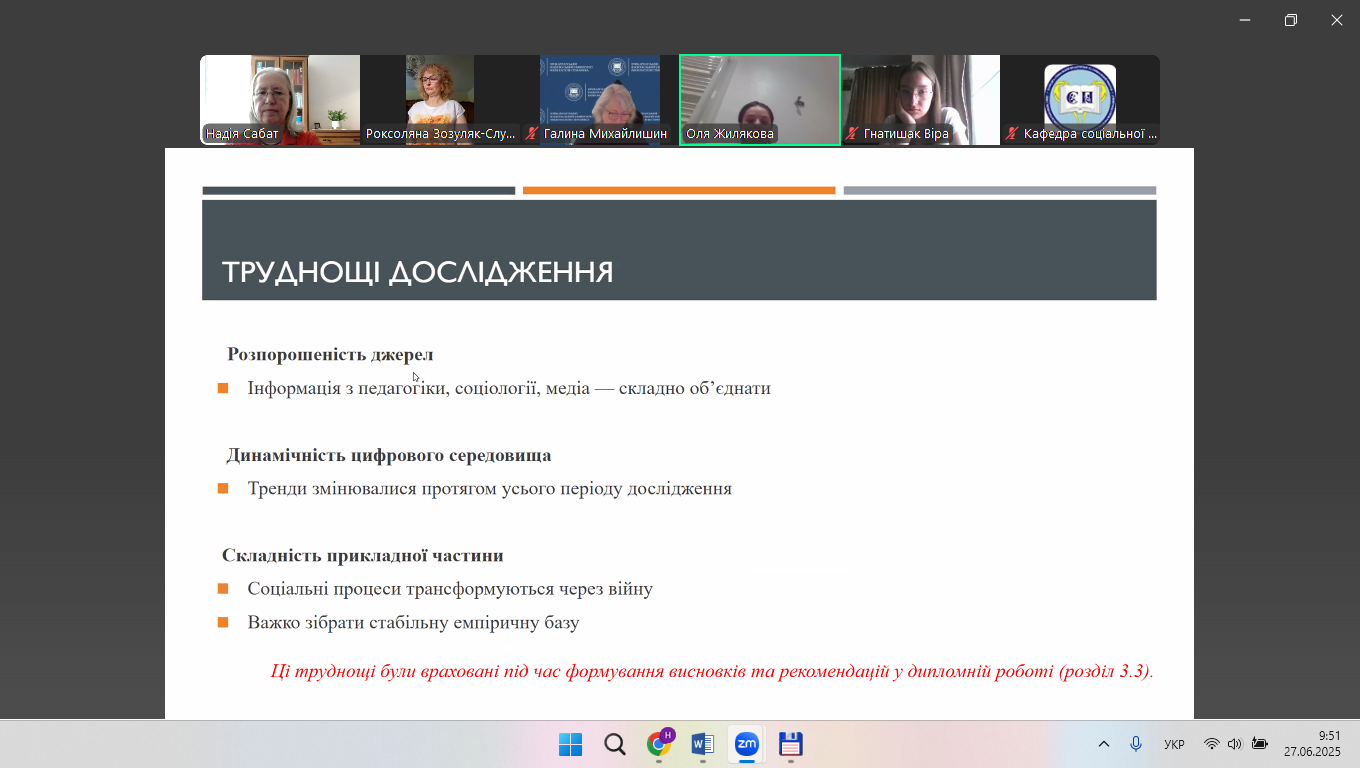This screenshot has height=768, width=1360.
Task: Select Галина Михайлишин participant video
Action: [600, 100]
